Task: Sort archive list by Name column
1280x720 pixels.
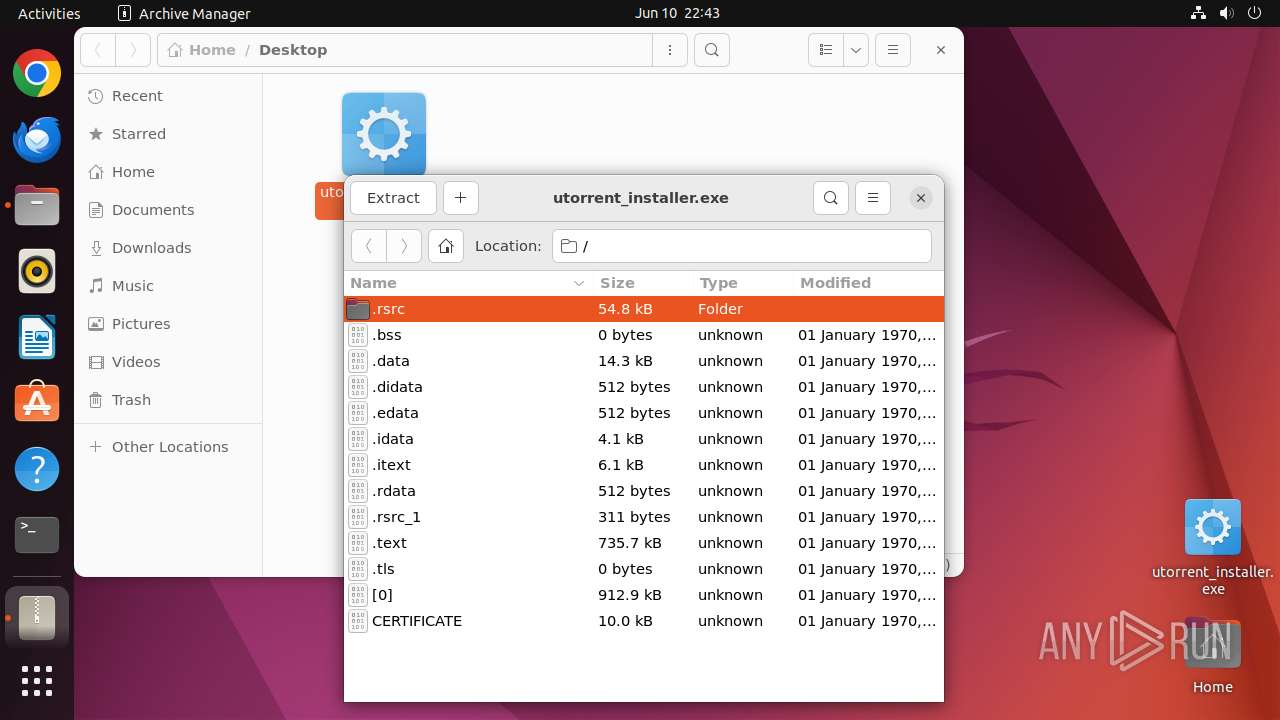Action: click(468, 283)
